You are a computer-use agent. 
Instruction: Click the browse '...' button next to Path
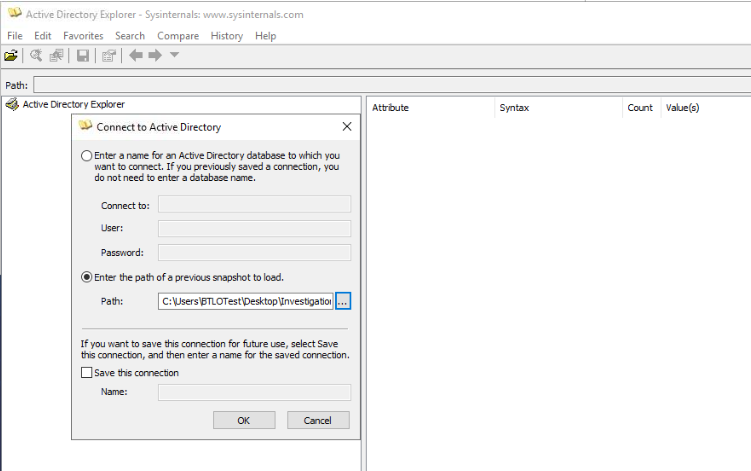[x=342, y=301]
